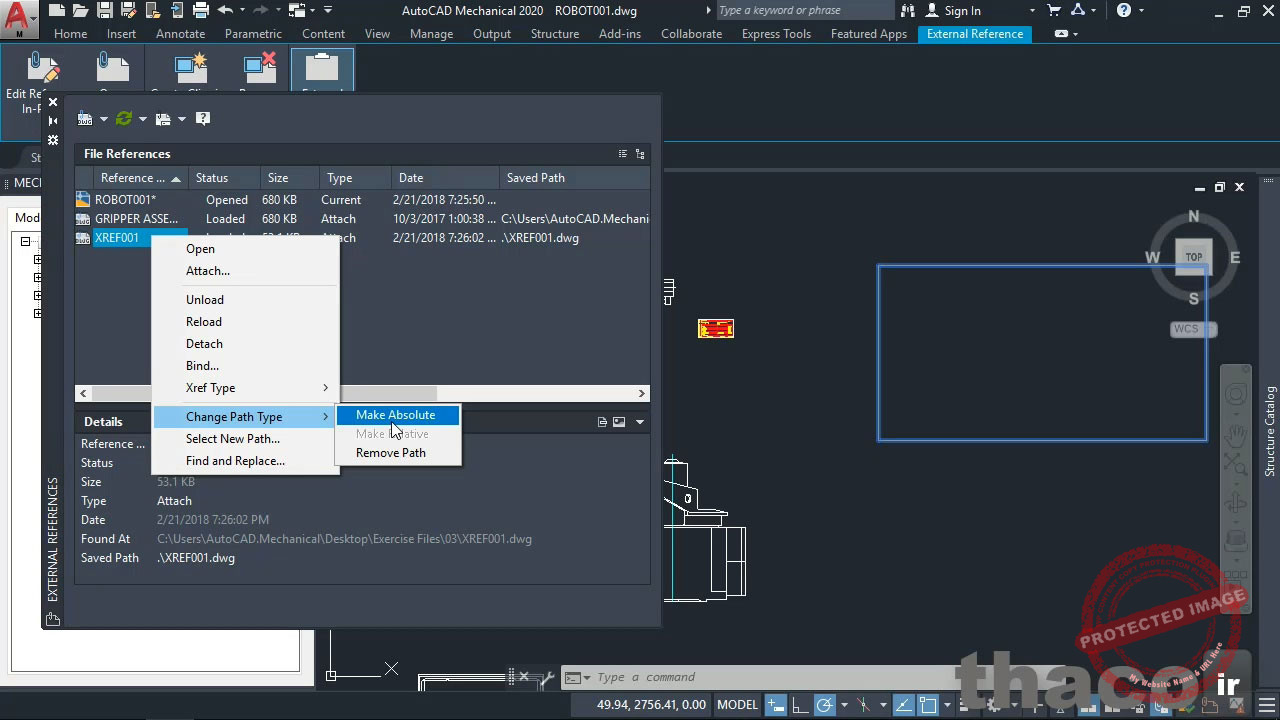
Task: Click the Save quick access icon
Action: [x=104, y=11]
